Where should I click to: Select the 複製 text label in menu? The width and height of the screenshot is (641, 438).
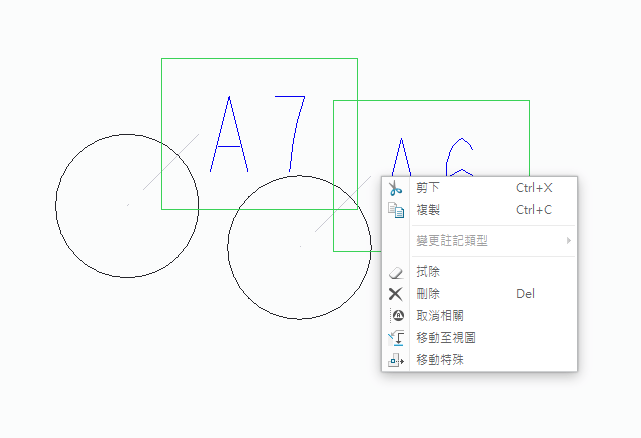coord(428,210)
